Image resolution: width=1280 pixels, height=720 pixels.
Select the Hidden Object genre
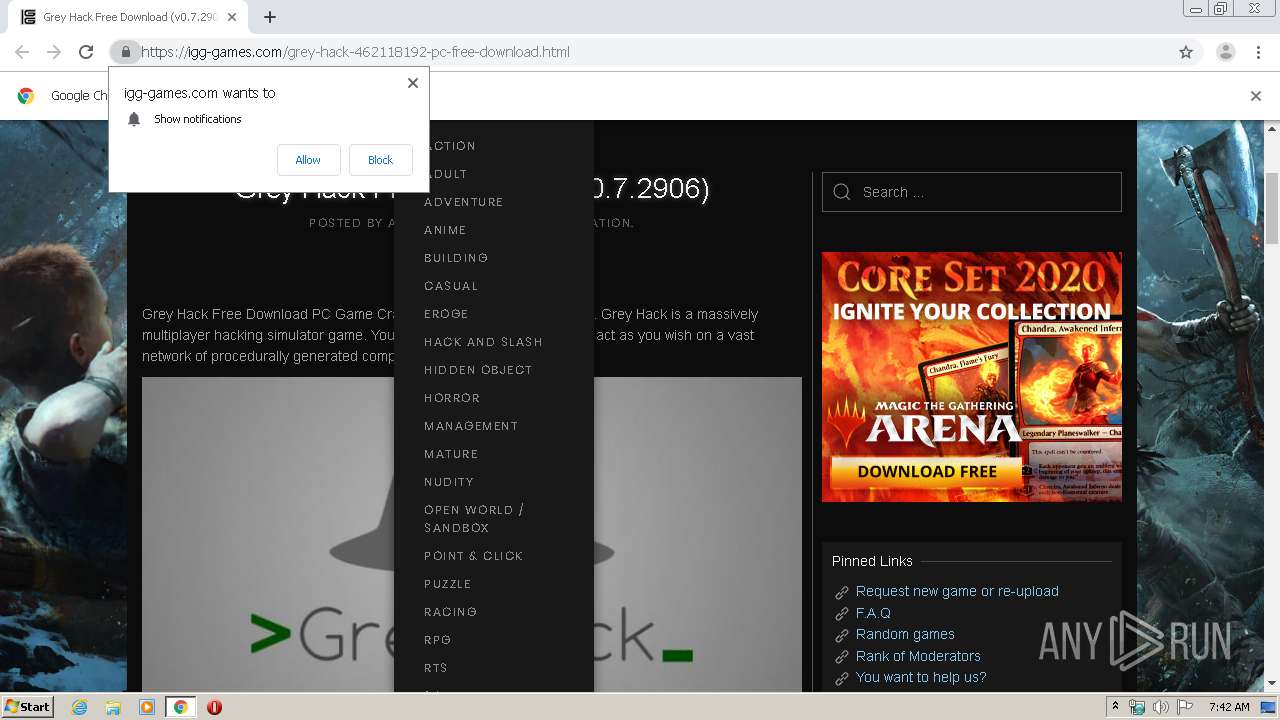(x=478, y=370)
